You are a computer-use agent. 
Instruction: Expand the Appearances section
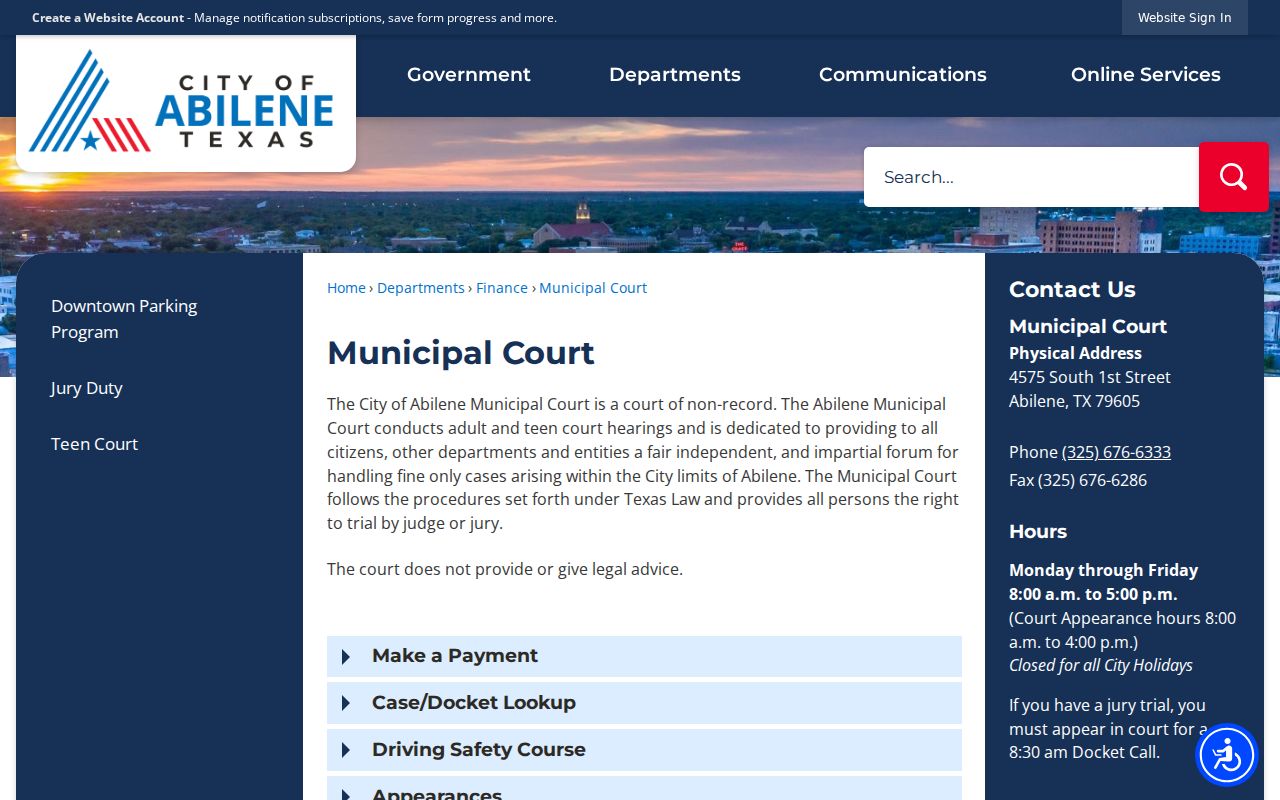coord(644,789)
